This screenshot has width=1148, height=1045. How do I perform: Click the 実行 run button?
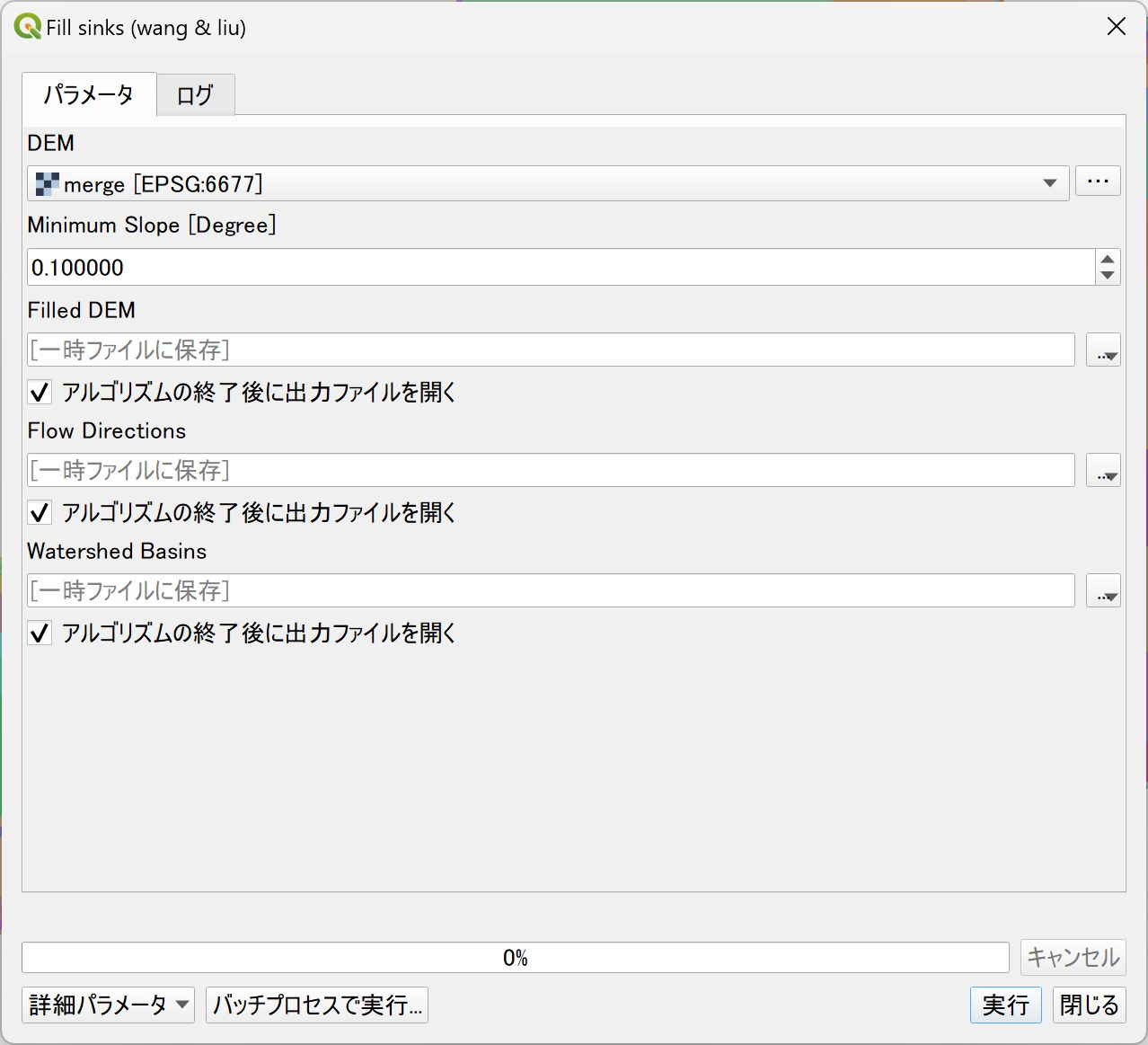[1005, 1005]
